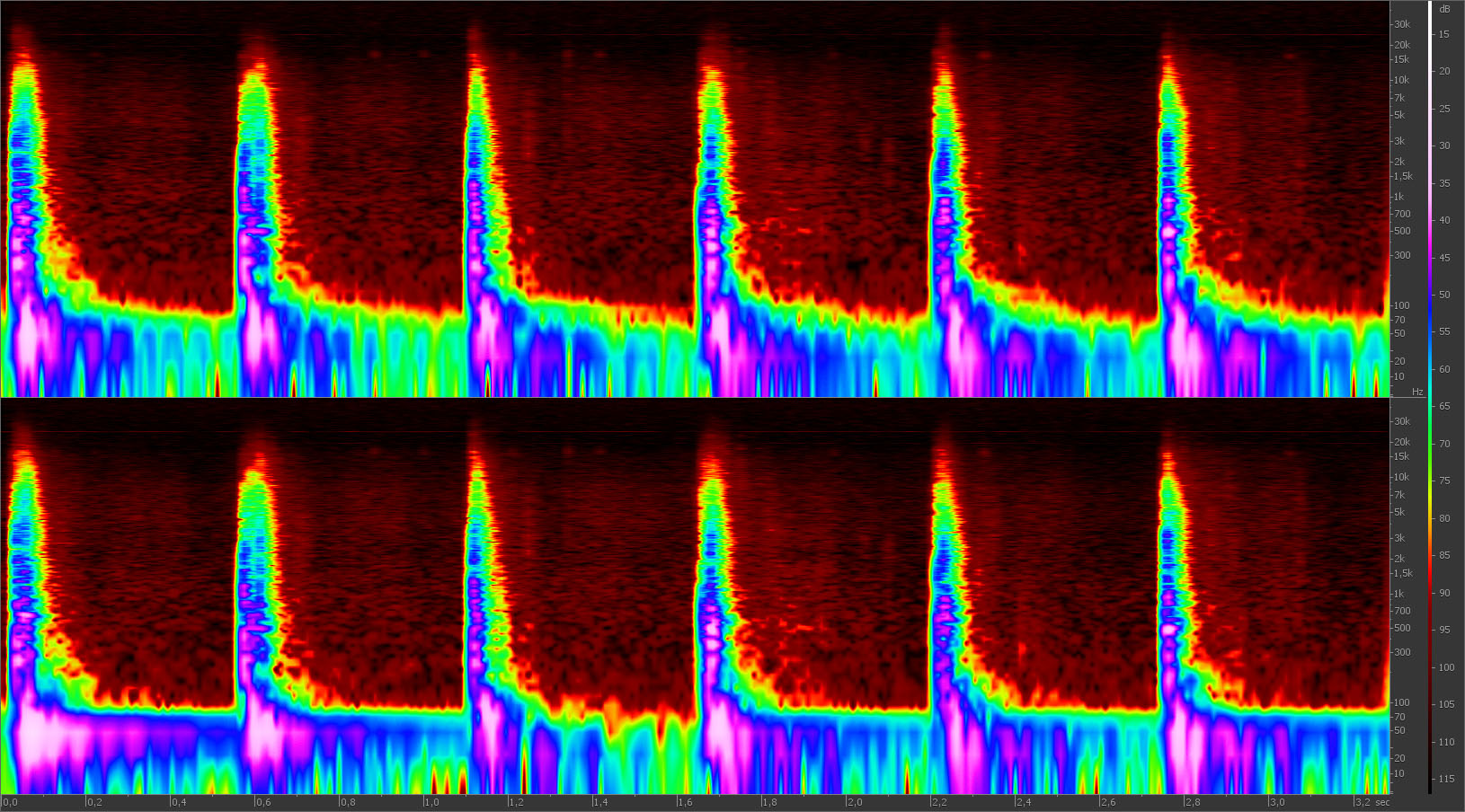Click the 1,4 marker on the timeline
Screen dimensions: 1465x812
[x=599, y=802]
